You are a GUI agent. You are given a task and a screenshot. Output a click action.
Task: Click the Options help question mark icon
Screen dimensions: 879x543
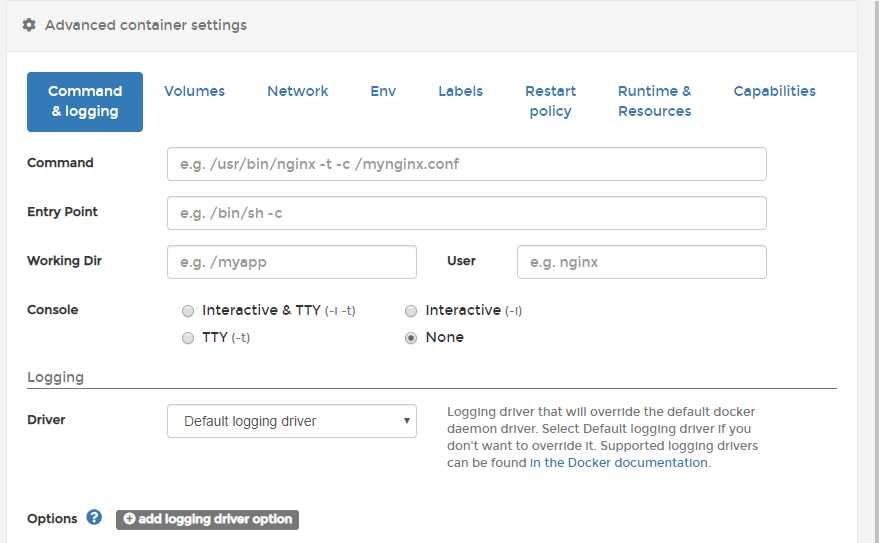tap(94, 518)
